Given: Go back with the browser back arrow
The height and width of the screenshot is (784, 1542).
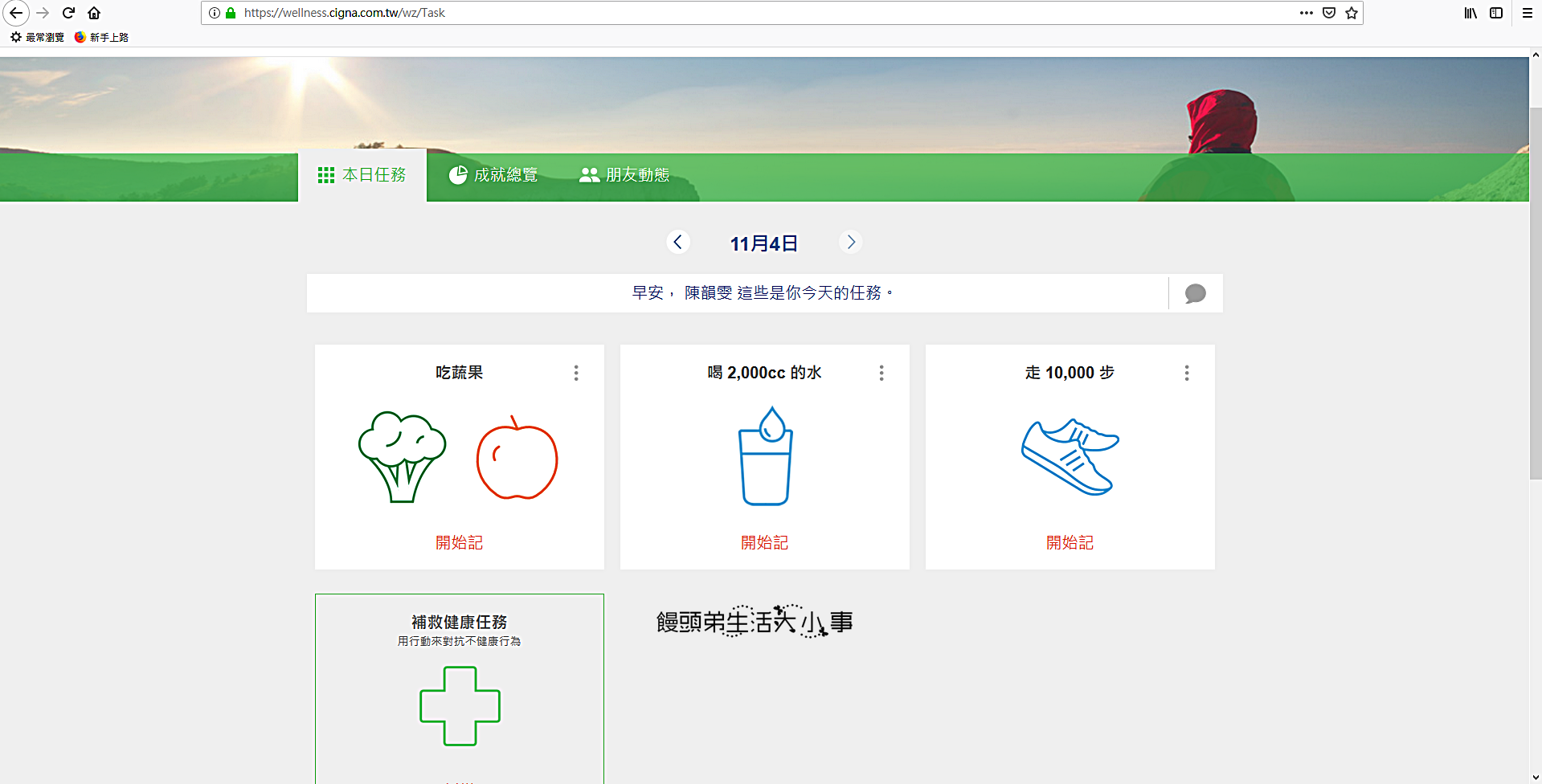Looking at the screenshot, I should (16, 13).
